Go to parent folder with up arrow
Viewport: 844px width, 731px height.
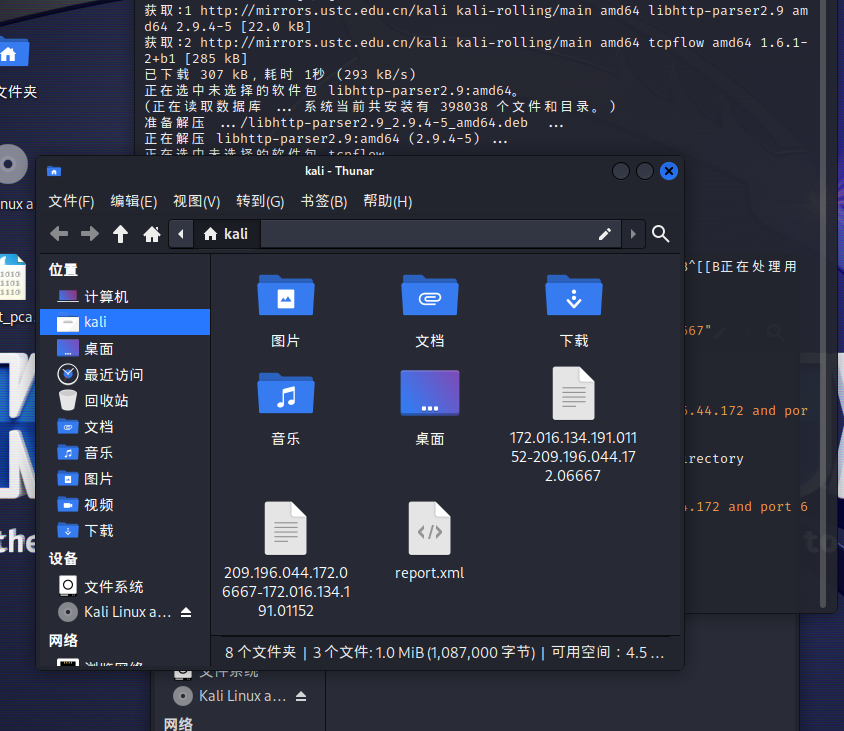point(121,234)
